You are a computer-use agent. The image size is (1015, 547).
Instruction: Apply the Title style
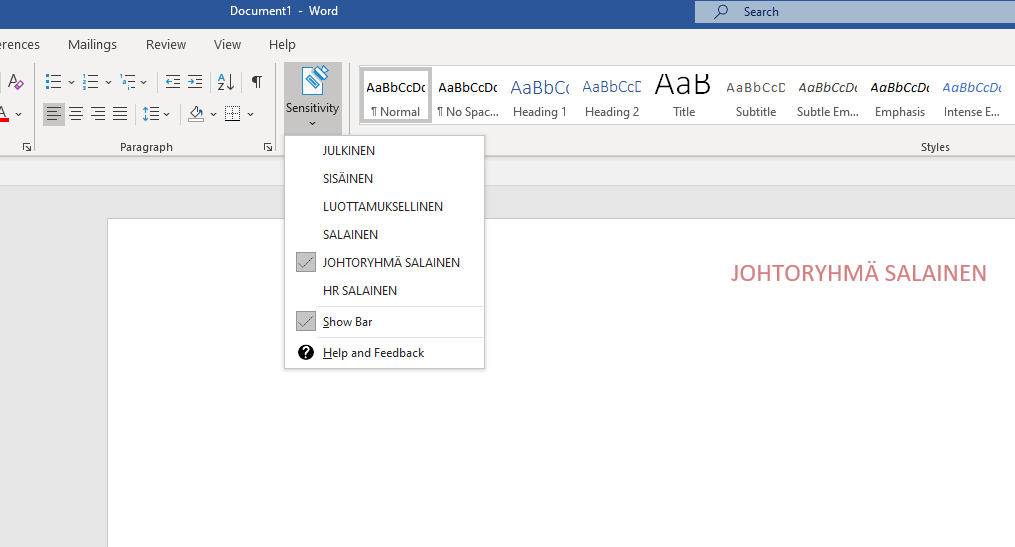click(684, 96)
